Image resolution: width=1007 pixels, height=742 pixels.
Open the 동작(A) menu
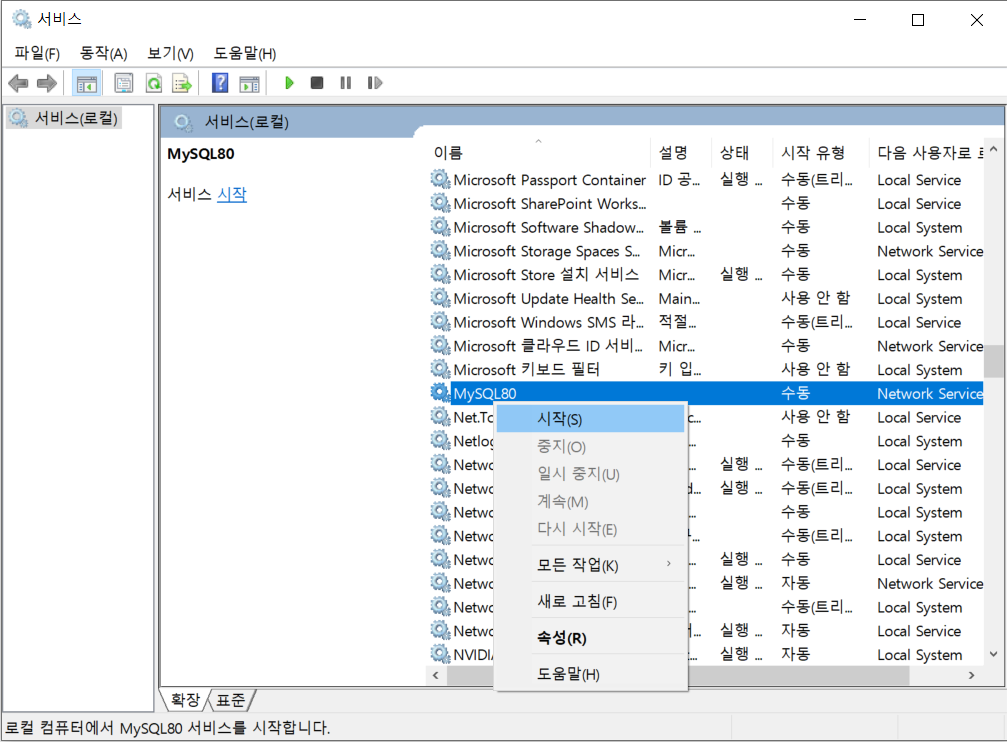coord(103,53)
